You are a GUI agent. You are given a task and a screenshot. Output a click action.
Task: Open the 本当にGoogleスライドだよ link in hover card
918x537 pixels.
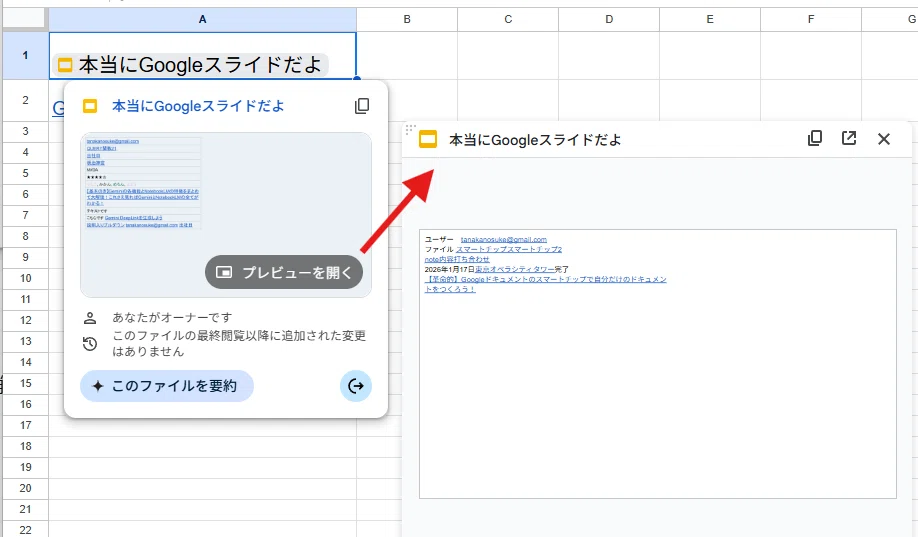pos(198,106)
